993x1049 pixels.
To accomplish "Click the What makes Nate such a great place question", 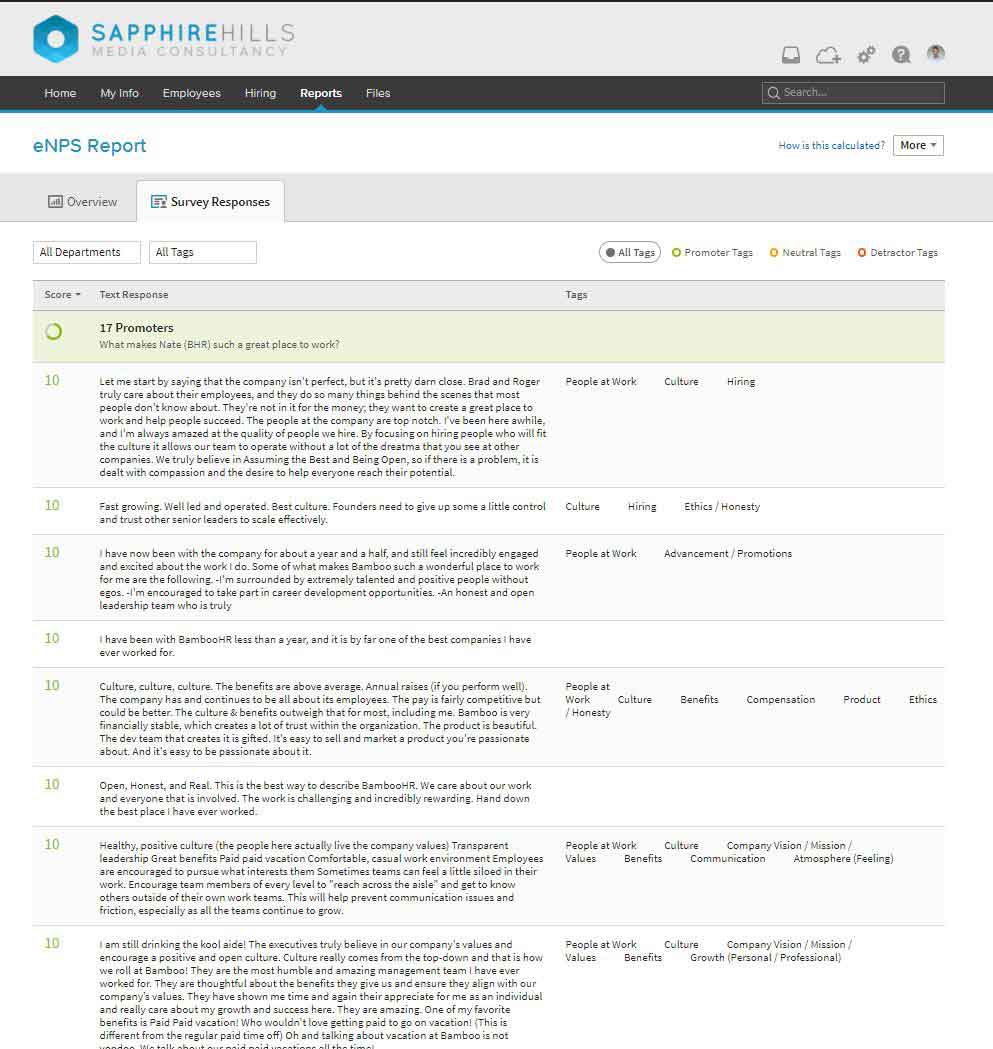I will tap(219, 345).
